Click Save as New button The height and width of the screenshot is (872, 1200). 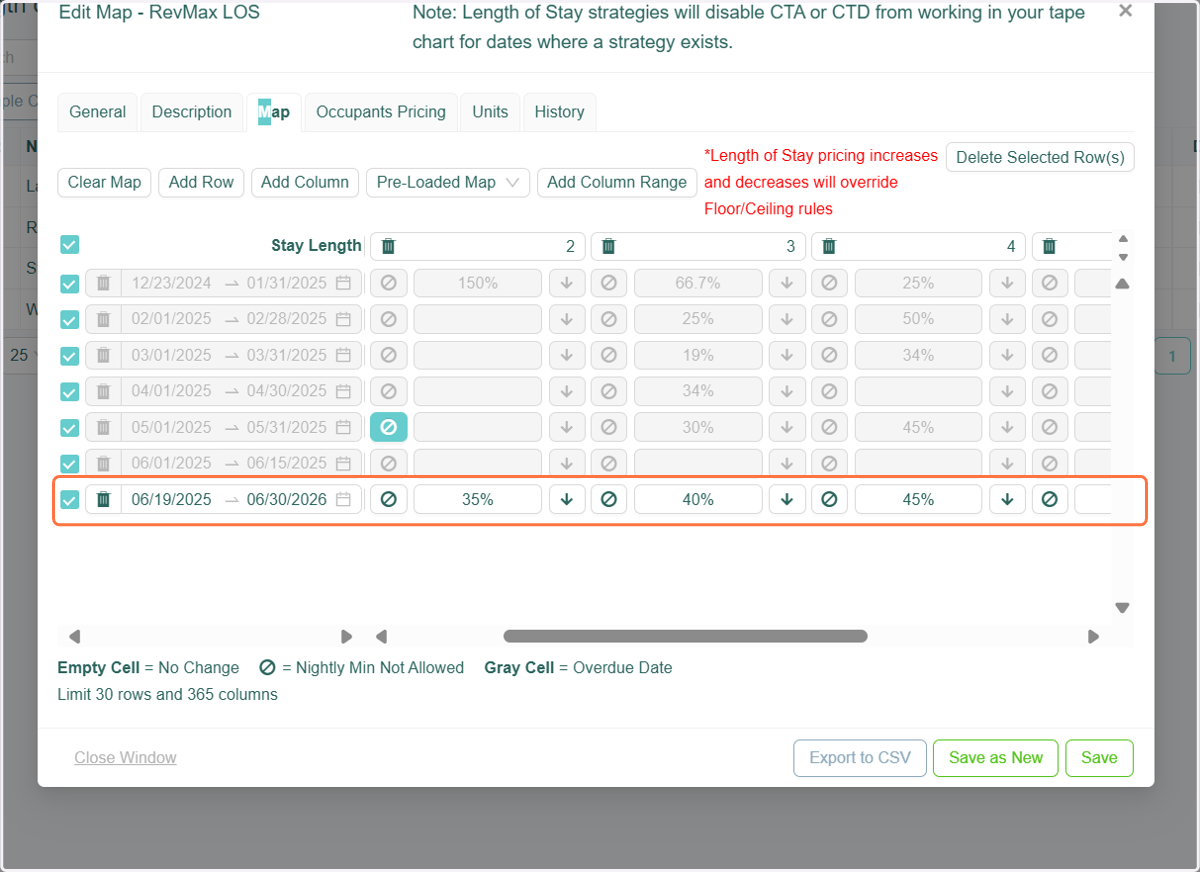[x=996, y=758]
